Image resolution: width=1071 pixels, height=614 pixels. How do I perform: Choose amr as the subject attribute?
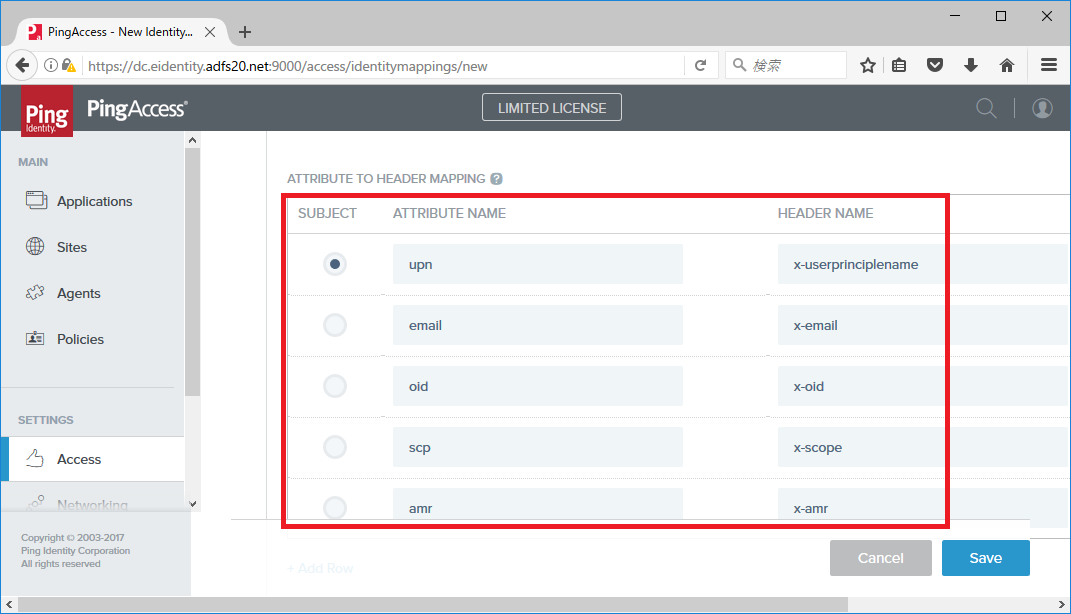click(335, 507)
